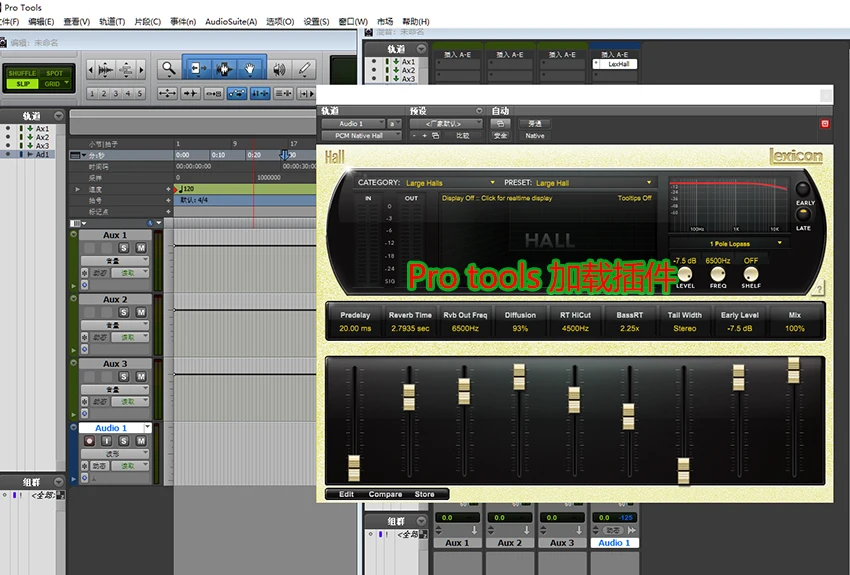Toggle input monitoring on Audio 1 track

(106, 441)
